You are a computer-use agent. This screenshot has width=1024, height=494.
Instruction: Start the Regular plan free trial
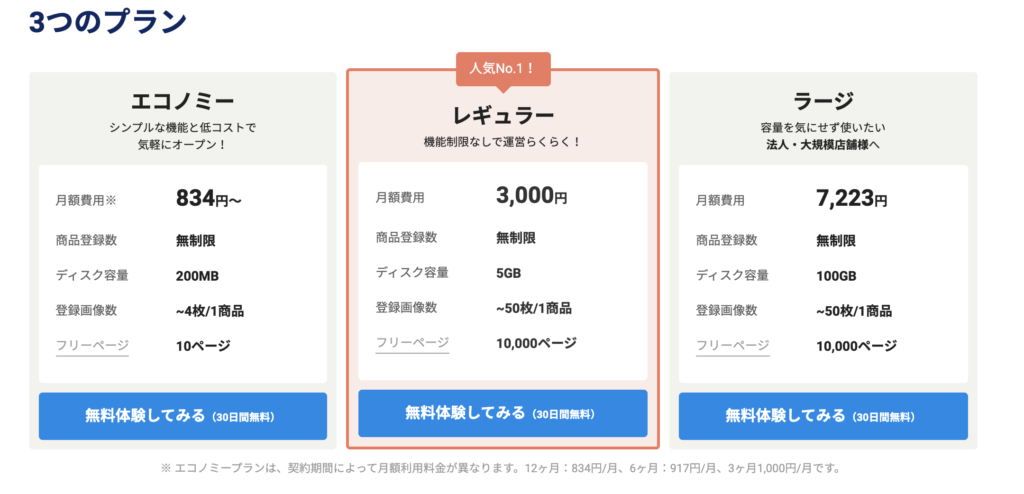(x=503, y=413)
